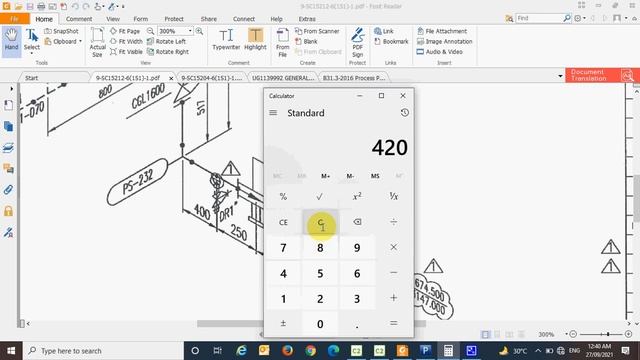640x360 pixels.
Task: Open the PDF Sign tool
Action: click(358, 42)
